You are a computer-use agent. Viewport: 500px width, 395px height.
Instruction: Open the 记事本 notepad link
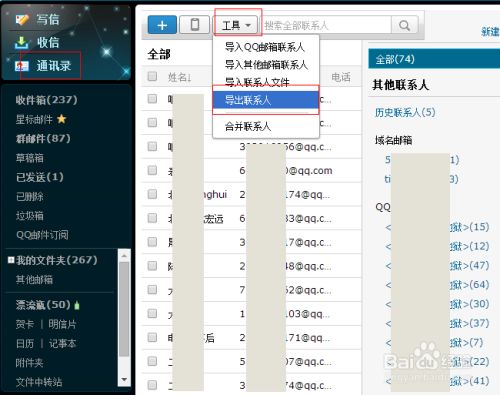62,343
